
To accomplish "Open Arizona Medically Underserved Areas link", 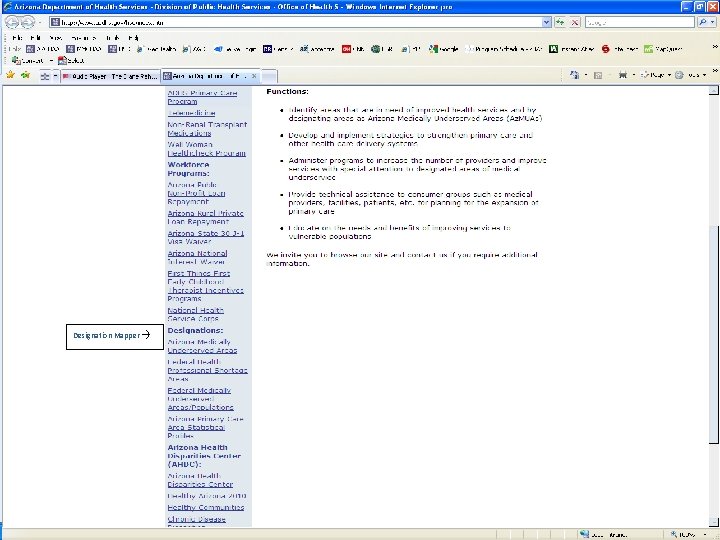I will click(x=202, y=346).
